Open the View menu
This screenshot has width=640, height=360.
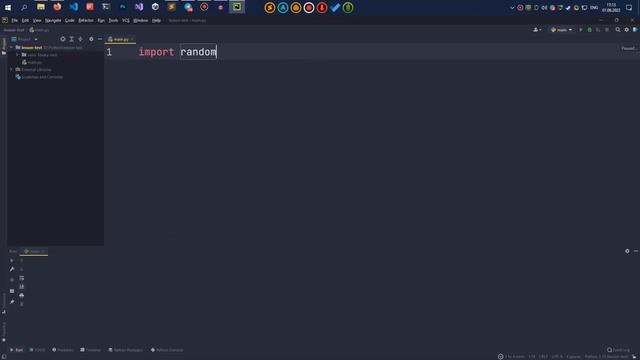[x=37, y=20]
